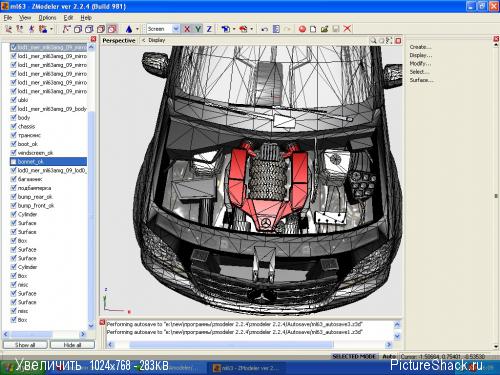Switch to Edges editing level icon
Screen dimensions: 500x375
coord(20,29)
